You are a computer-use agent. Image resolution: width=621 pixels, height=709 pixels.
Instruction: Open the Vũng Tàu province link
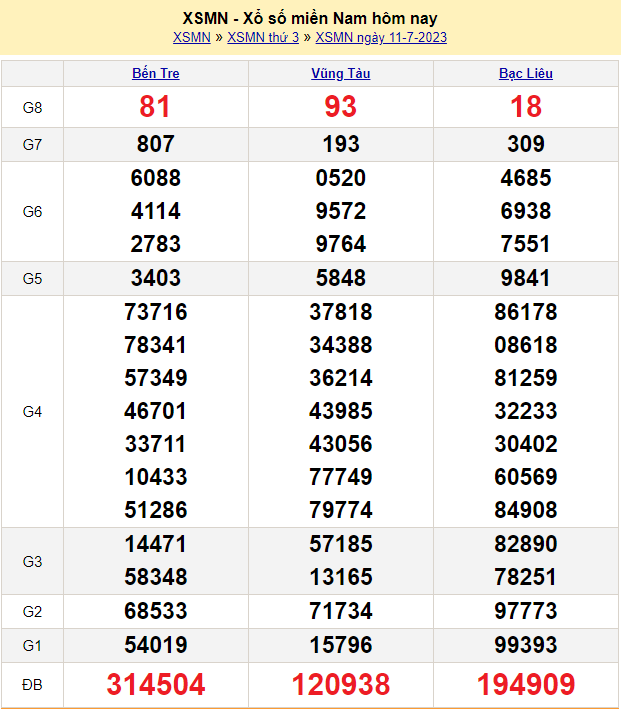(x=340, y=73)
